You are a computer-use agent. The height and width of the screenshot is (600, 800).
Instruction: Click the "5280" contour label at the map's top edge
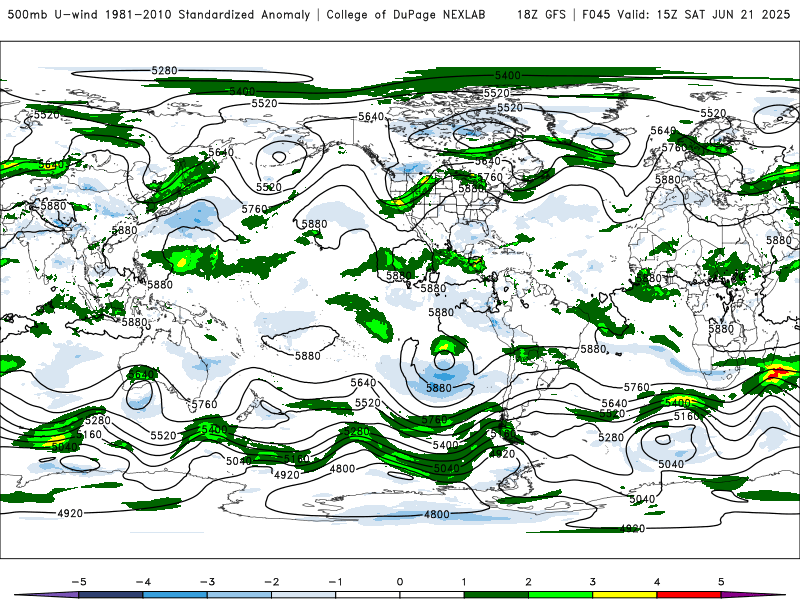pyautogui.click(x=164, y=70)
